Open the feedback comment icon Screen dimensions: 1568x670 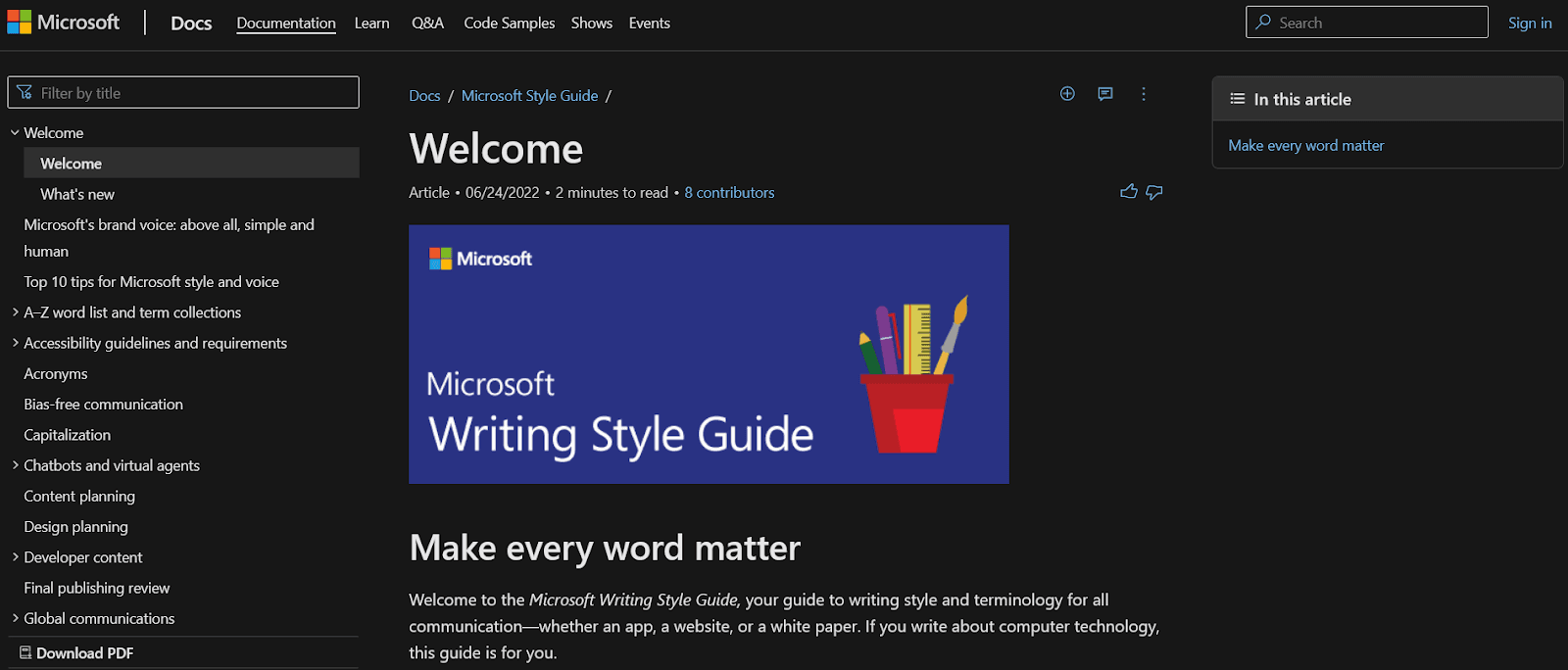click(1105, 94)
